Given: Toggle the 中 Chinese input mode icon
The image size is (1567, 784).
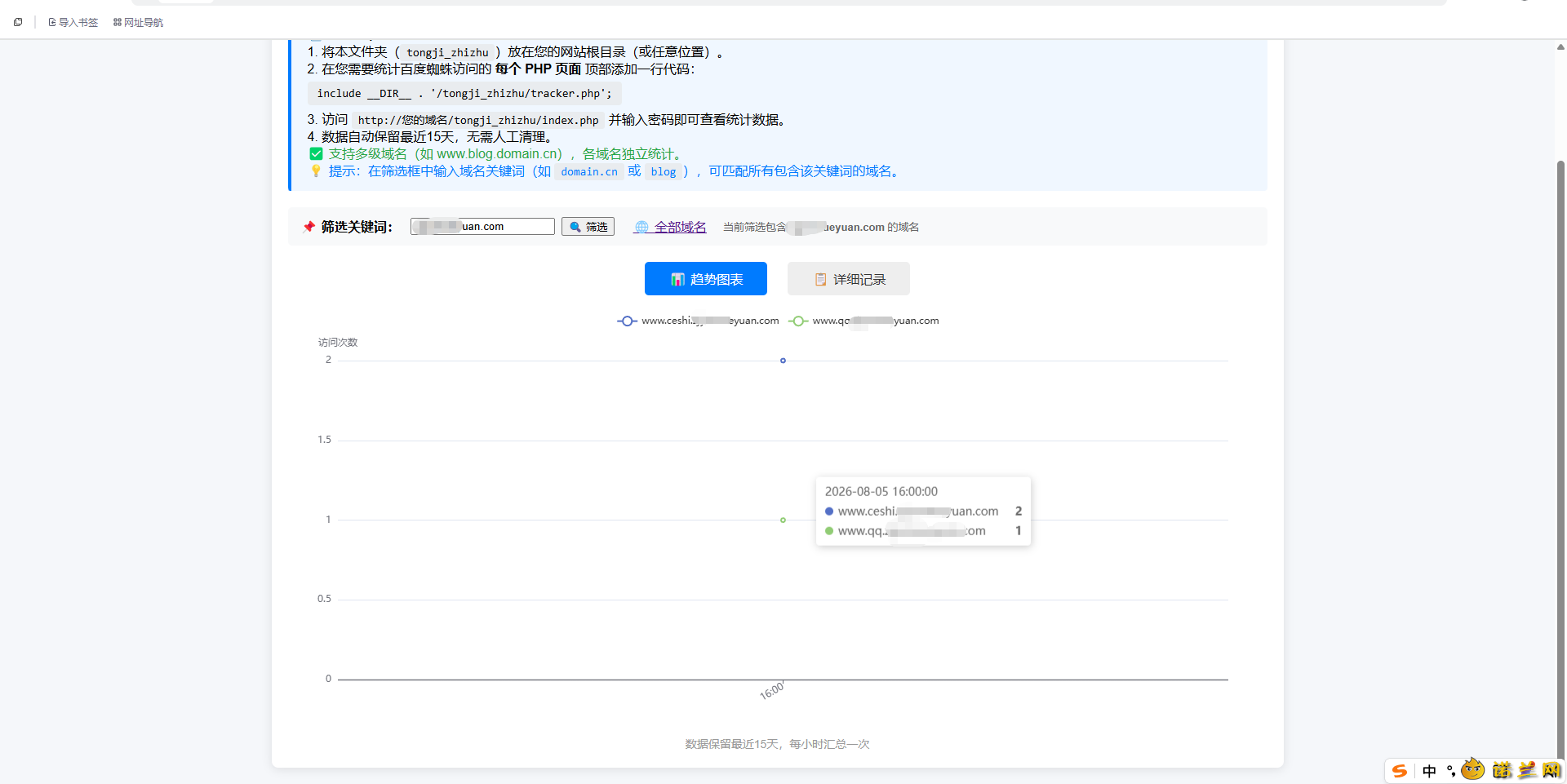Looking at the screenshot, I should click(x=1429, y=771).
